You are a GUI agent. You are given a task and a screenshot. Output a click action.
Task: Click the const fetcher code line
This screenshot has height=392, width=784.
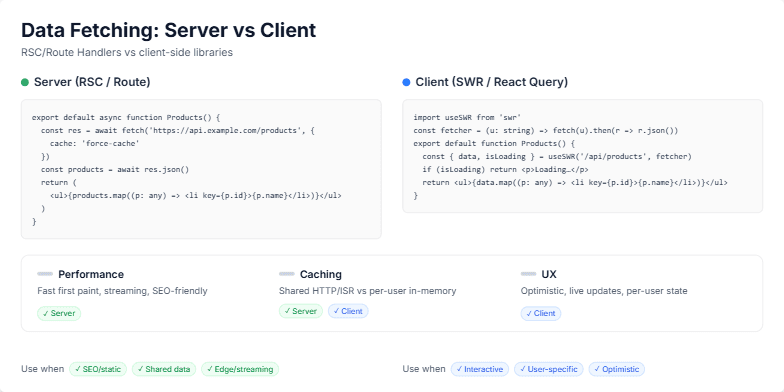pos(546,130)
